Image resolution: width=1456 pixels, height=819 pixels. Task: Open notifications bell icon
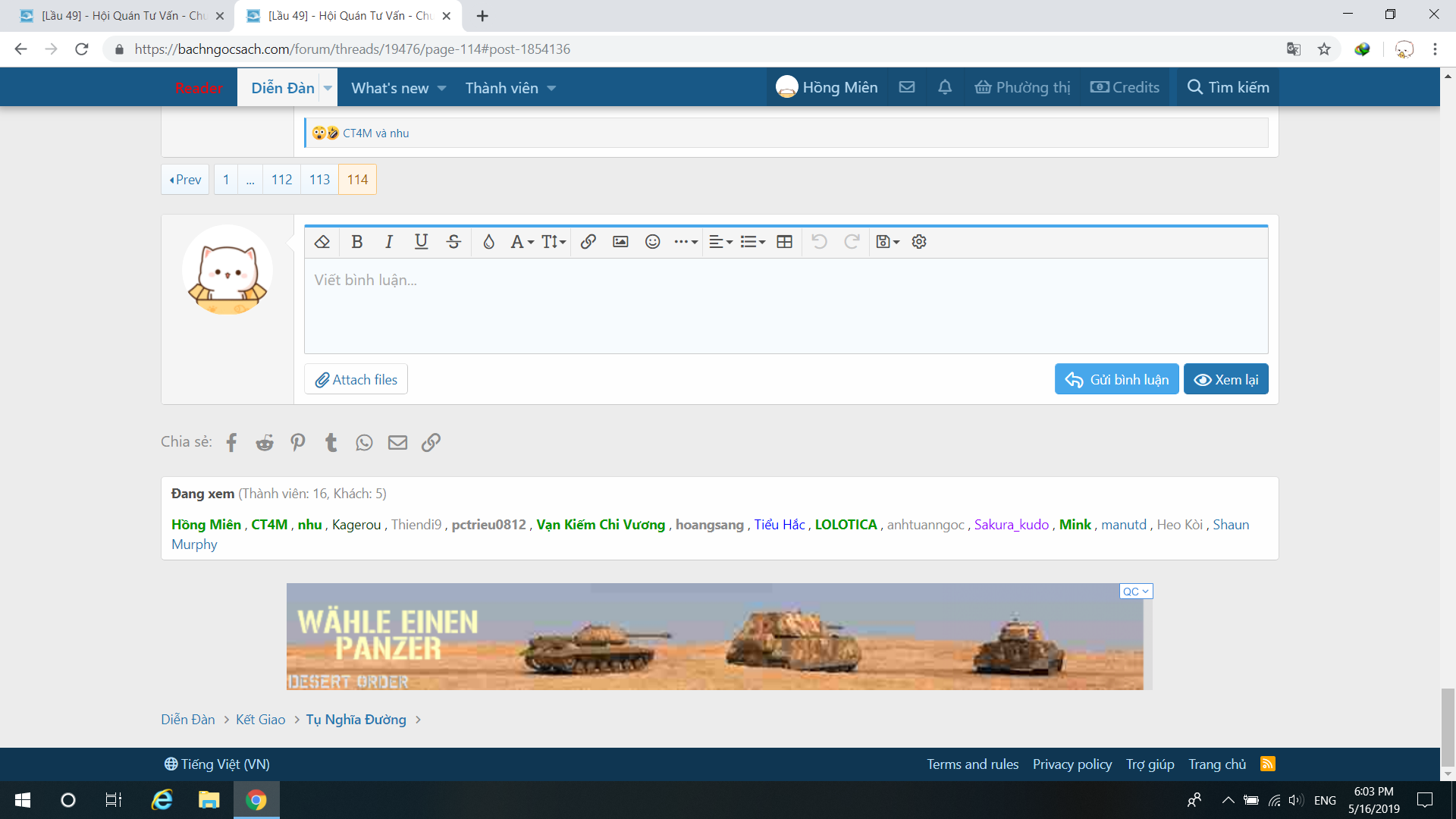[x=945, y=87]
